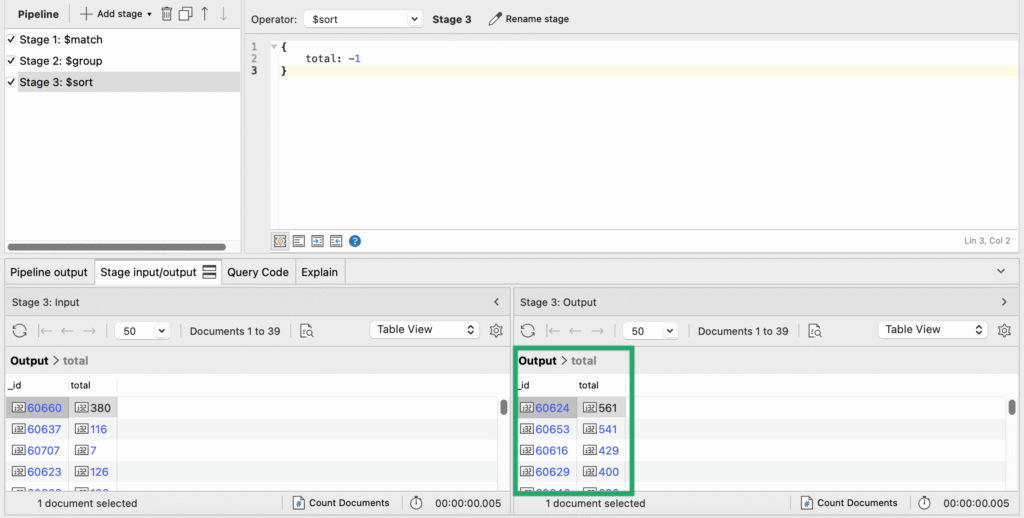1024x518 pixels.
Task: Click the _id column header in Input table
Action: [x=37, y=385]
